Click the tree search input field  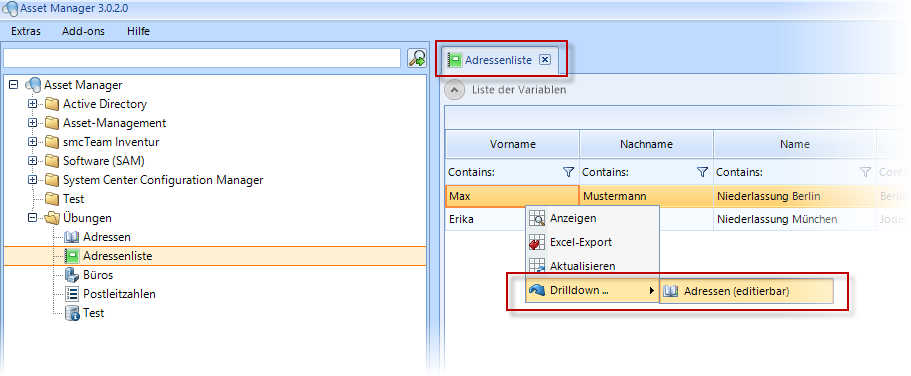coord(202,58)
